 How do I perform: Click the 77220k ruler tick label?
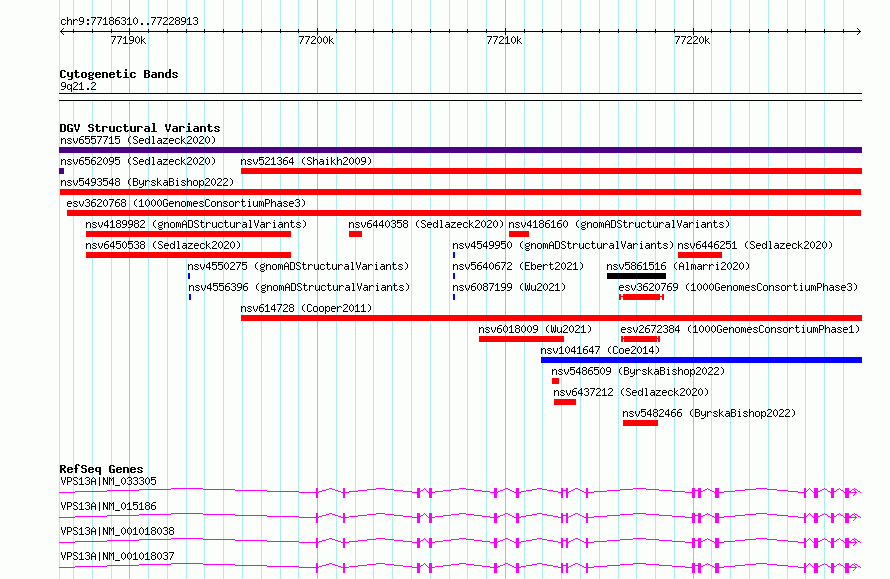(692, 40)
